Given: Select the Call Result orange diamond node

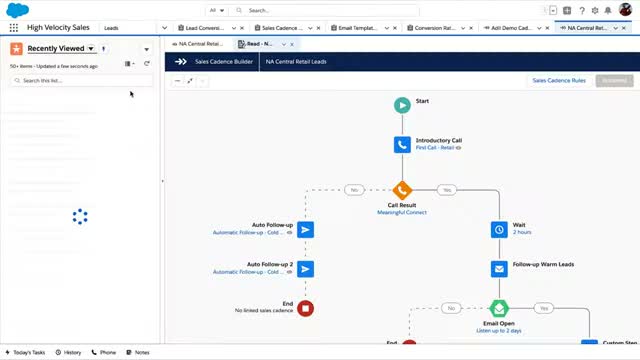Looking at the screenshot, I should pyautogui.click(x=402, y=190).
